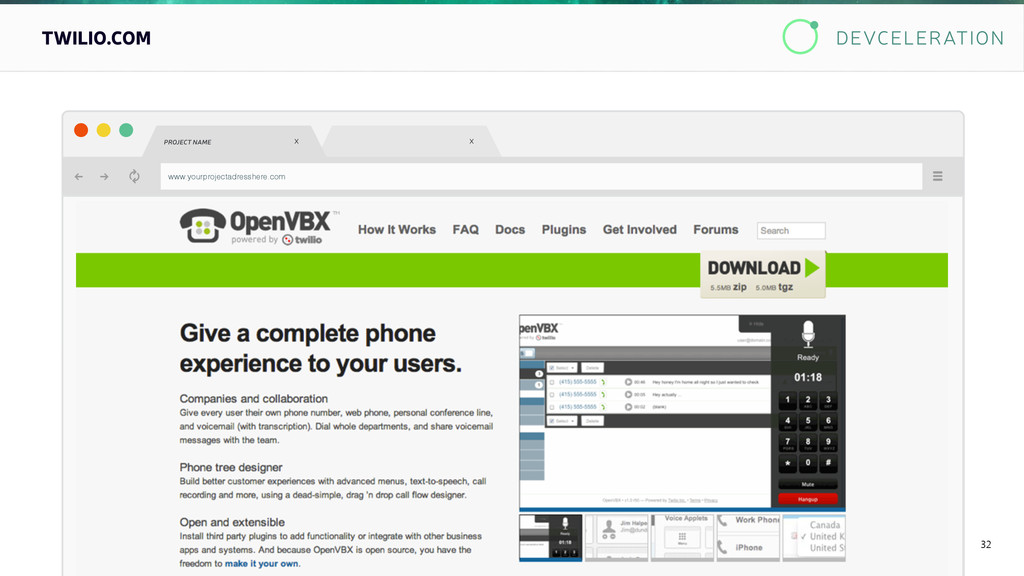Close the PROJECT NAME tab

point(296,141)
